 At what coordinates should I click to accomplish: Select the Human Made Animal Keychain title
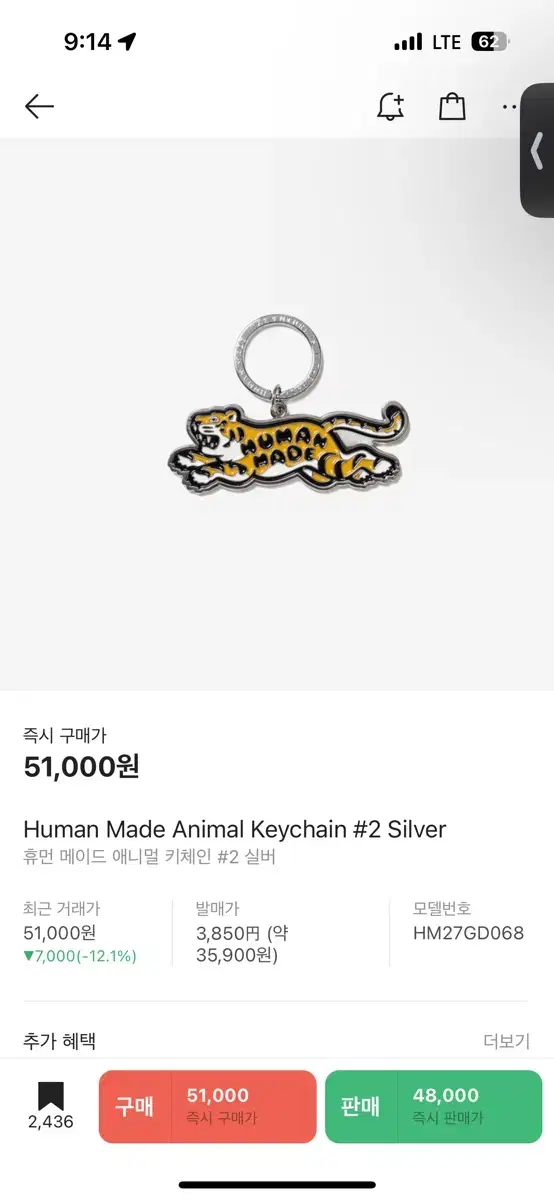pyautogui.click(x=234, y=829)
